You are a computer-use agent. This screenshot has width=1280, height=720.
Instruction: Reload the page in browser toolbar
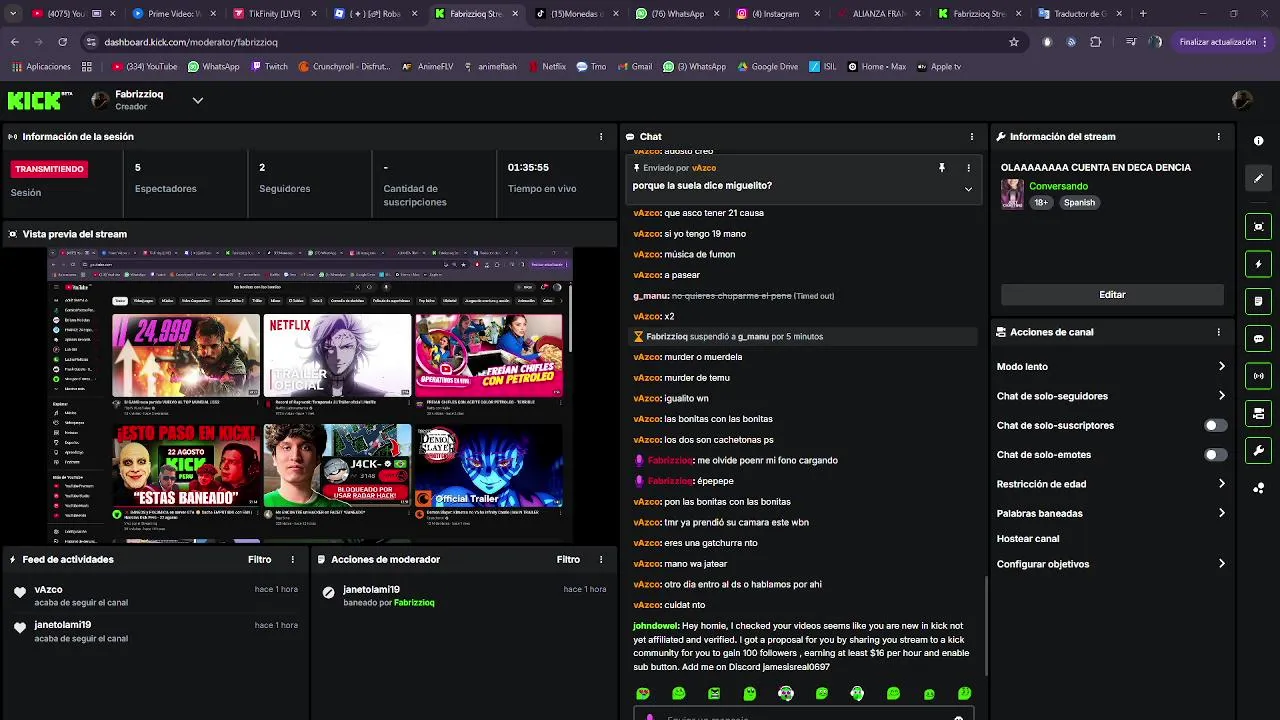[62, 42]
